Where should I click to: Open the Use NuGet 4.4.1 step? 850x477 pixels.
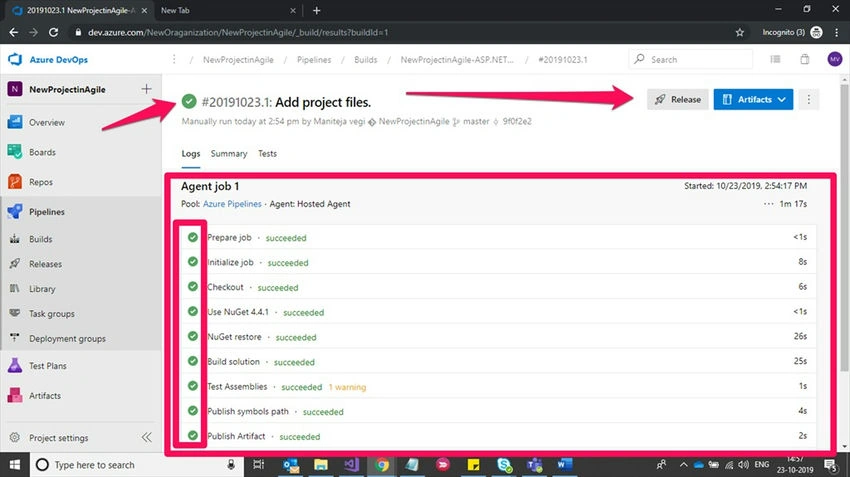point(498,312)
